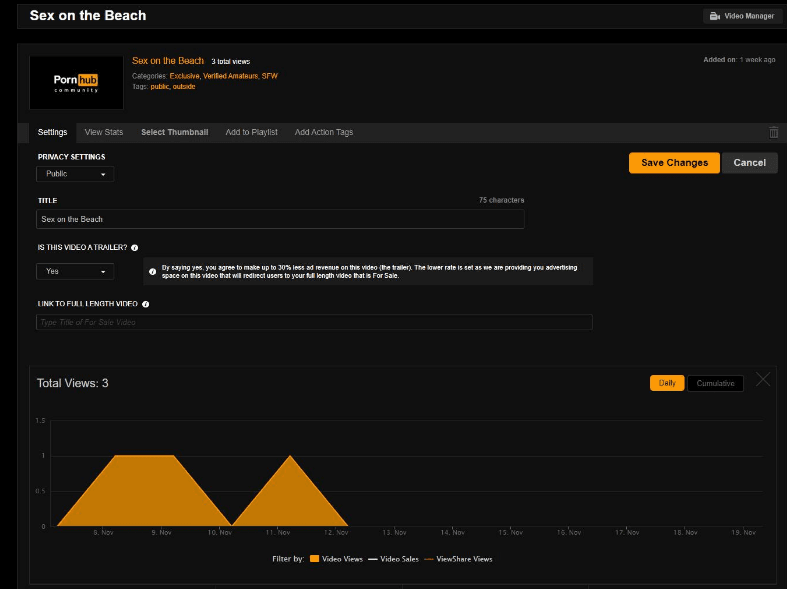Toggle chart to Daily view
Image resolution: width=787 pixels, height=589 pixels.
tap(667, 383)
